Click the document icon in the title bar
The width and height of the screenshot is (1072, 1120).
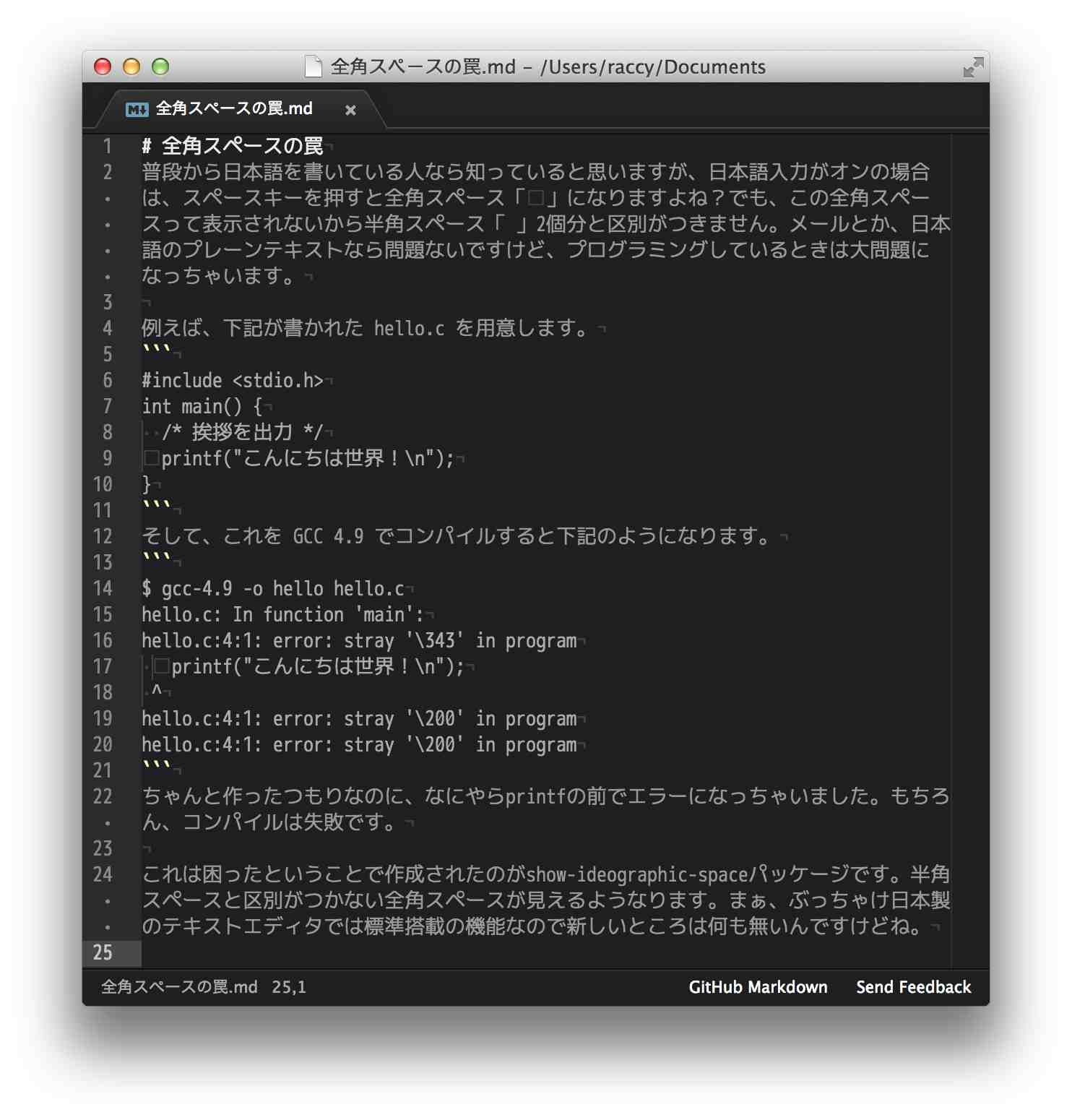coord(312,66)
